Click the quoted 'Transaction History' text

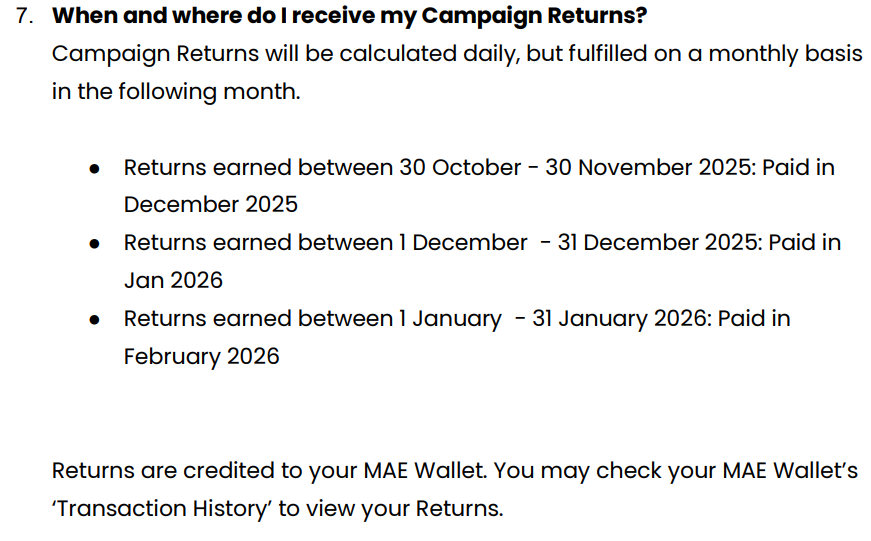tap(162, 509)
